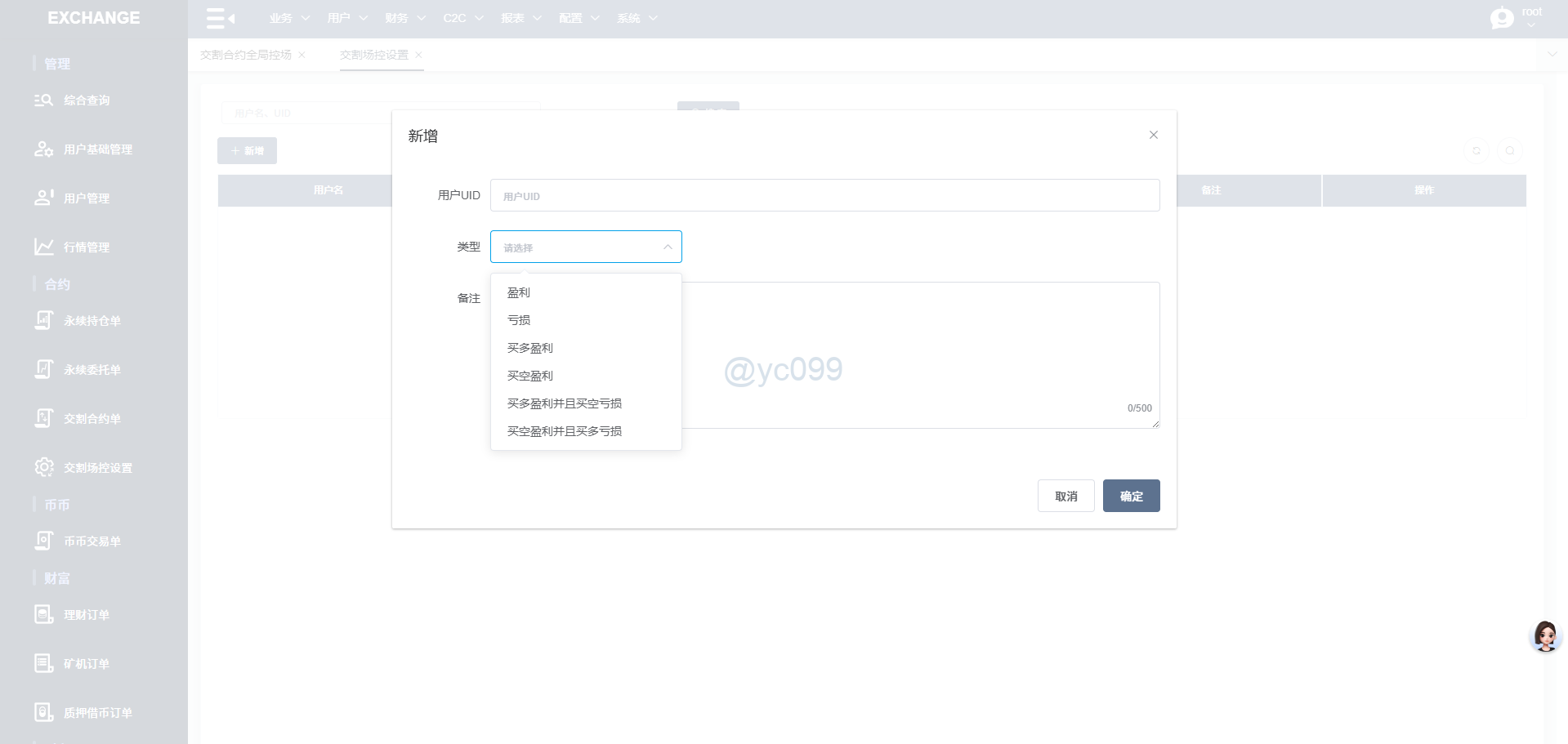1568x744 pixels.
Task: Click the 综合查询 search icon in sidebar
Action: point(43,100)
